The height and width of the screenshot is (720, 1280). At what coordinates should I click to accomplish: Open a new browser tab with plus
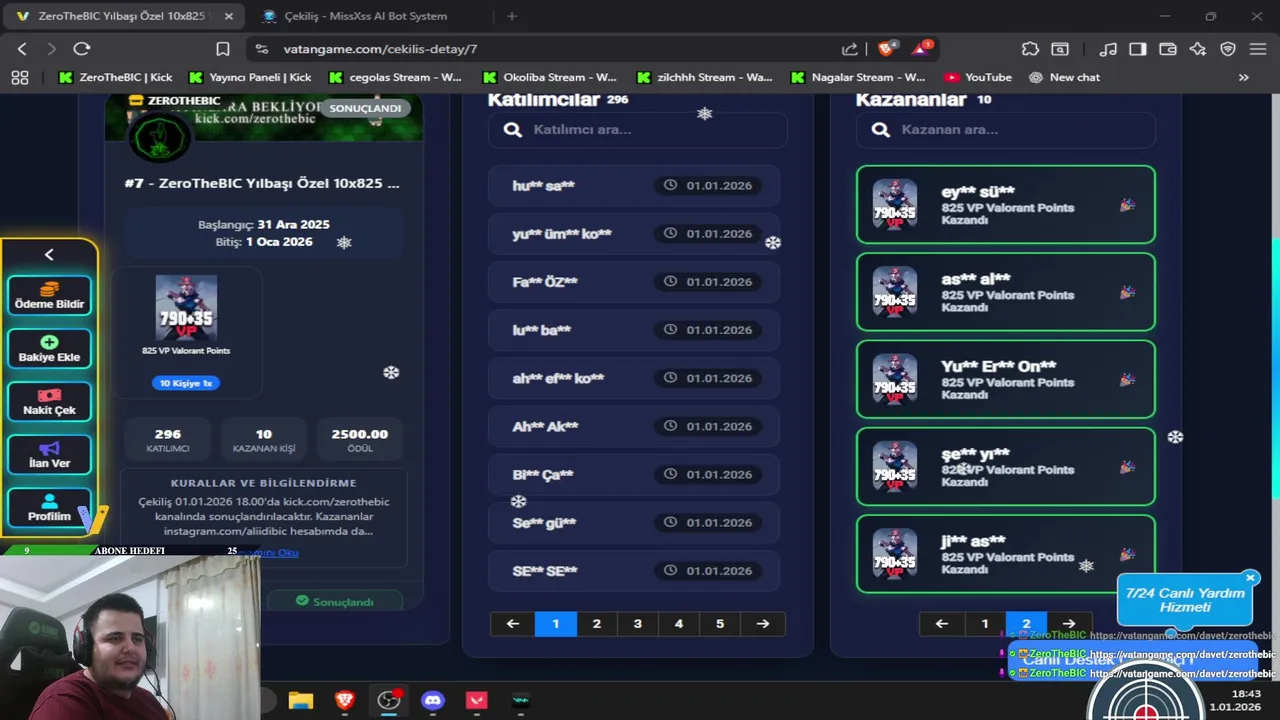tap(512, 16)
